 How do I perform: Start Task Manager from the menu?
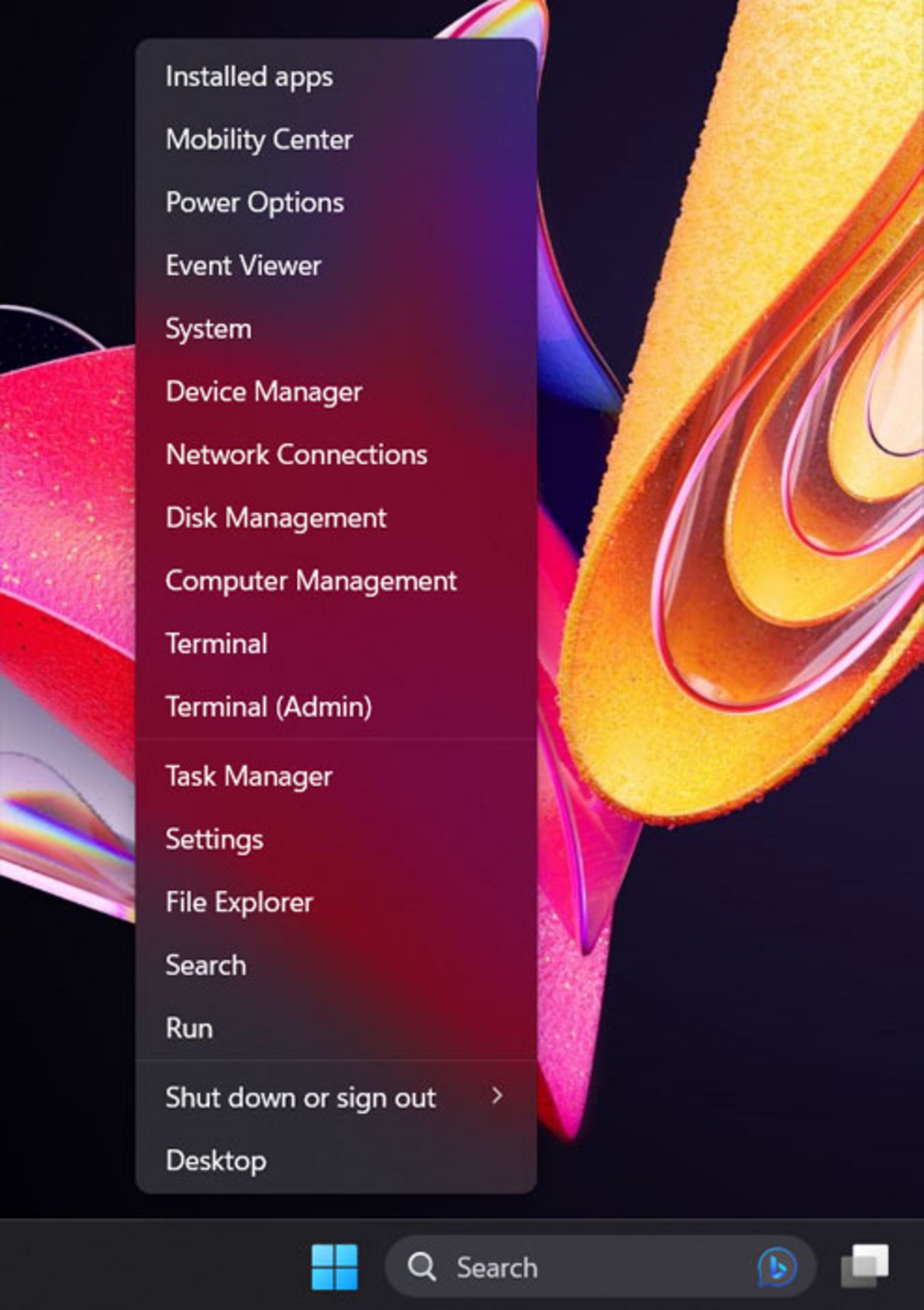[249, 776]
